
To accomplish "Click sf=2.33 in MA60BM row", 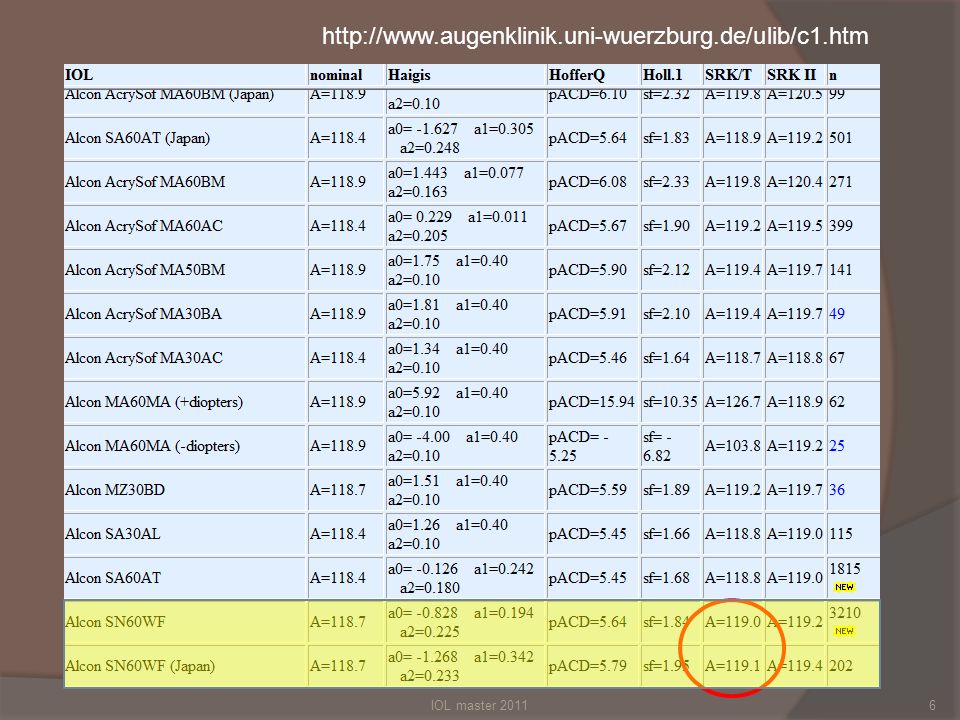I will pos(666,182).
